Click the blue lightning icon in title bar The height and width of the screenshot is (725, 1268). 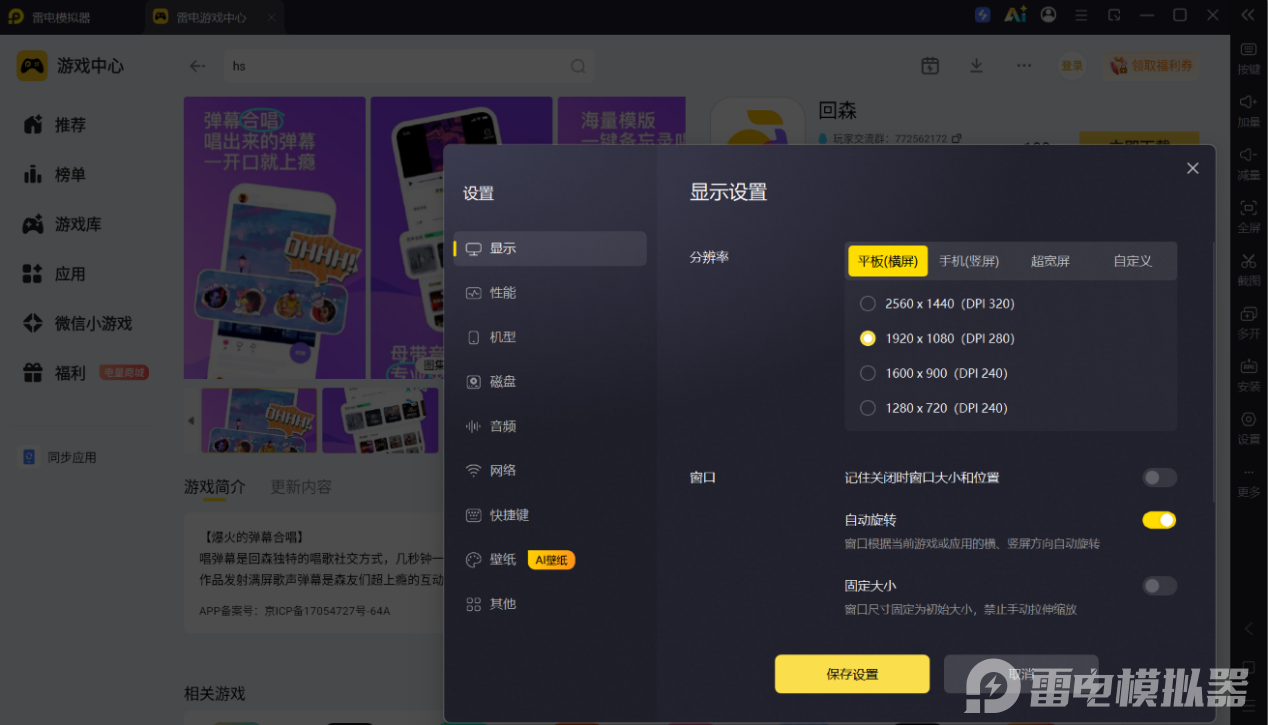click(982, 15)
